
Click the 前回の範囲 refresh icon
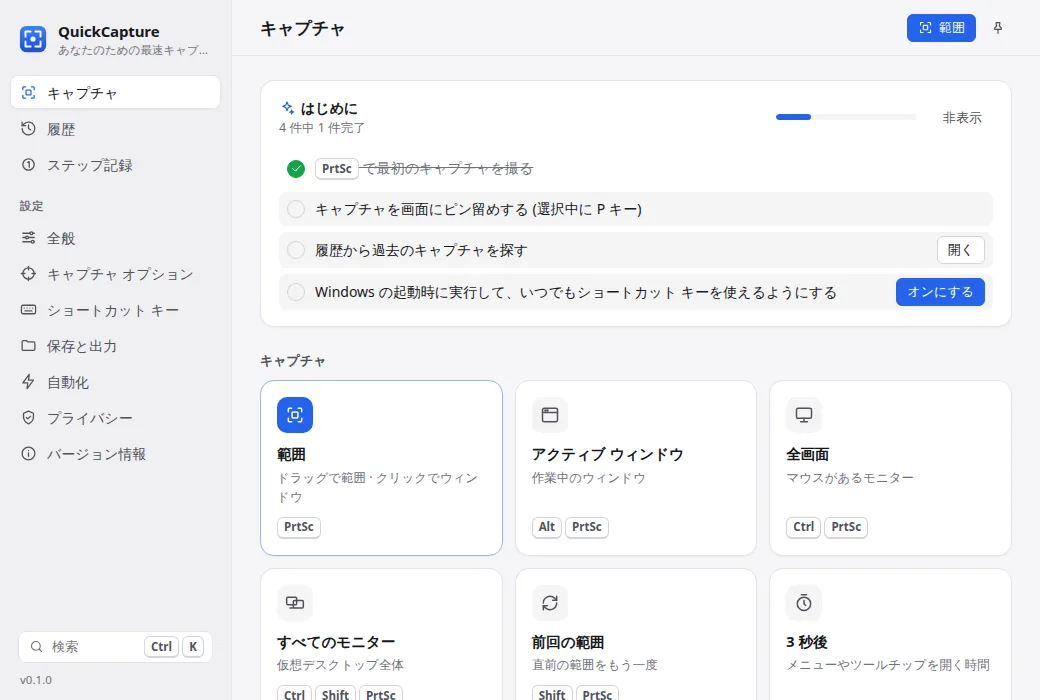pyautogui.click(x=550, y=602)
